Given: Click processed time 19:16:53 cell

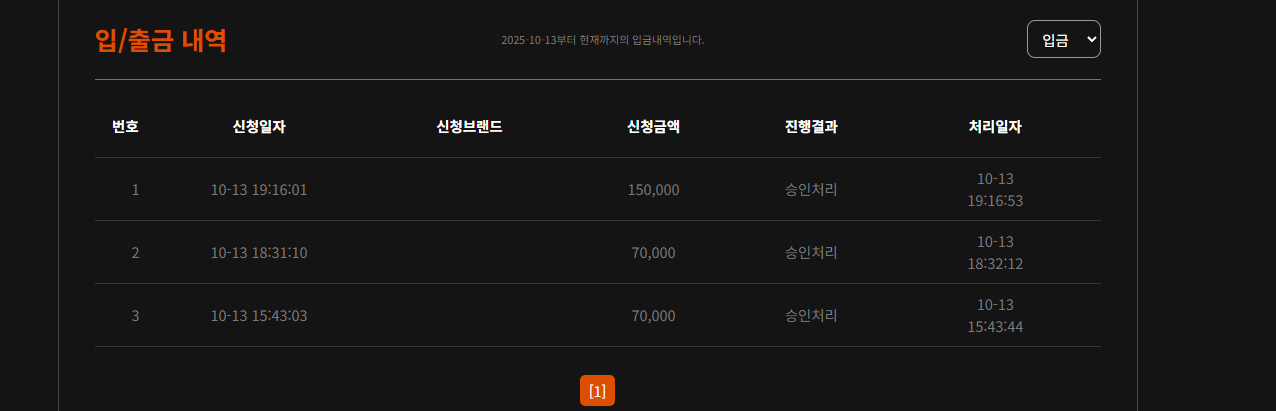Looking at the screenshot, I should pyautogui.click(x=995, y=190).
